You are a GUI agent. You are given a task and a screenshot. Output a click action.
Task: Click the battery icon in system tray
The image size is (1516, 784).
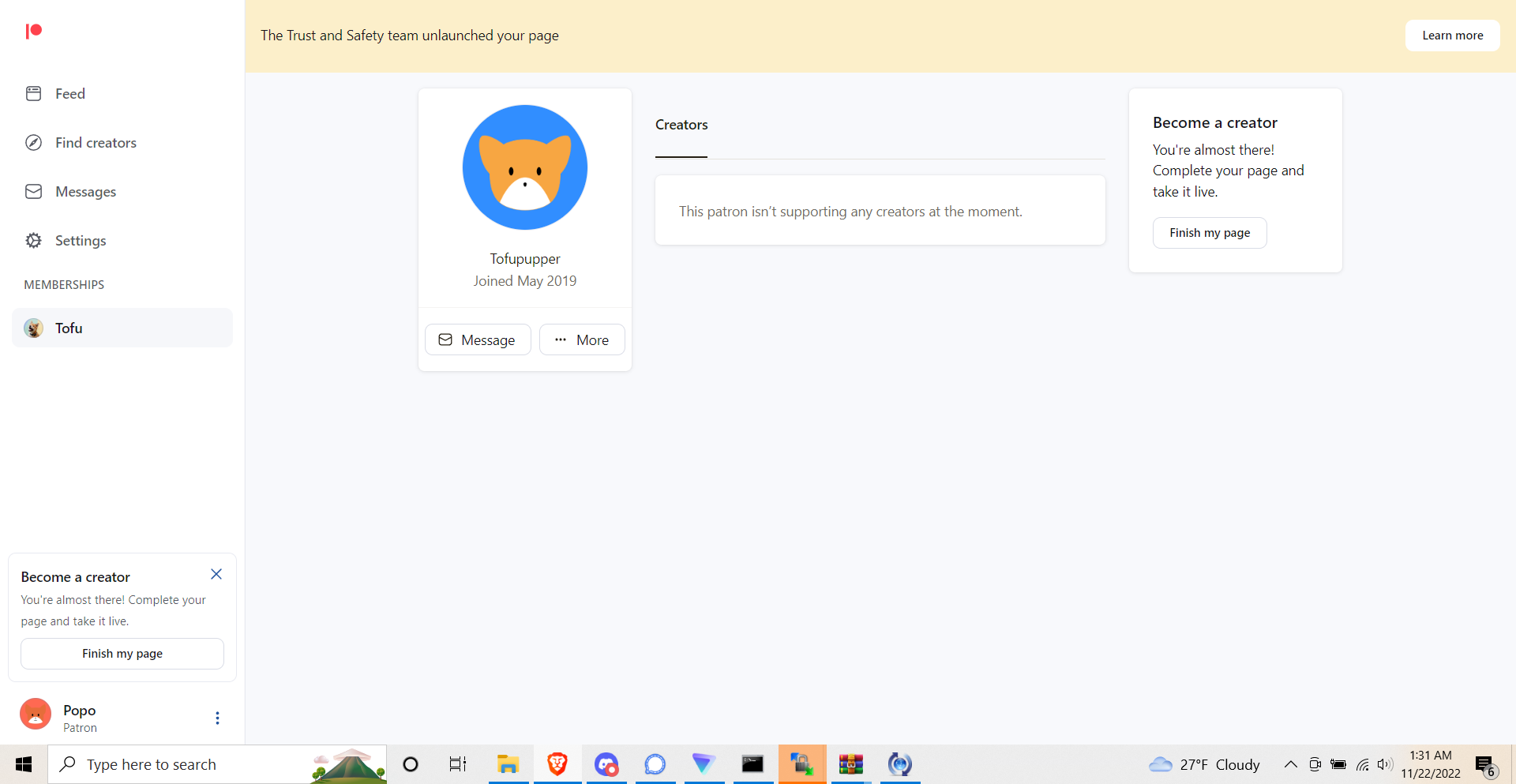(x=1338, y=764)
